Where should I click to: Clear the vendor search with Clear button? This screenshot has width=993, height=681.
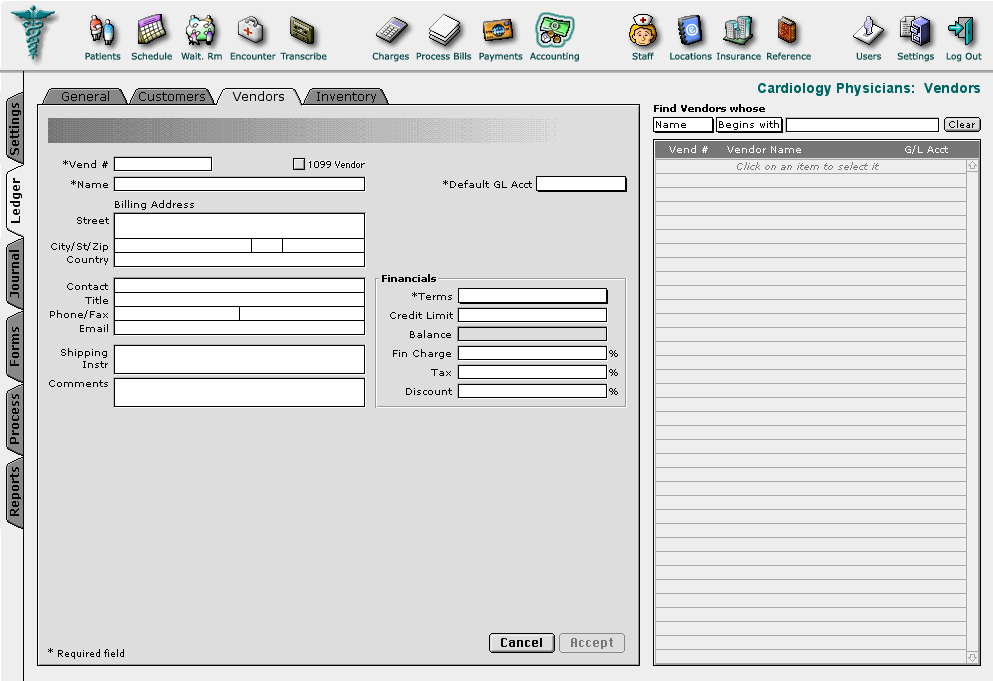pyautogui.click(x=962, y=125)
